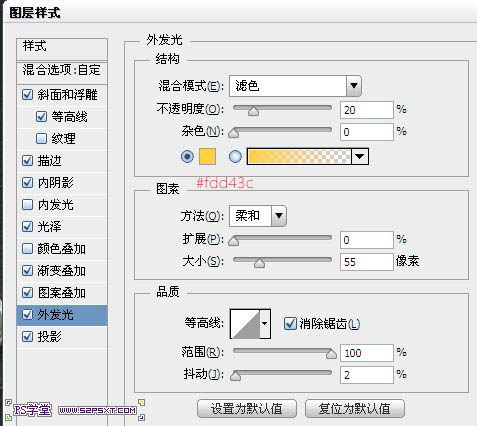Click the yellow glow color swatch

pos(207,156)
